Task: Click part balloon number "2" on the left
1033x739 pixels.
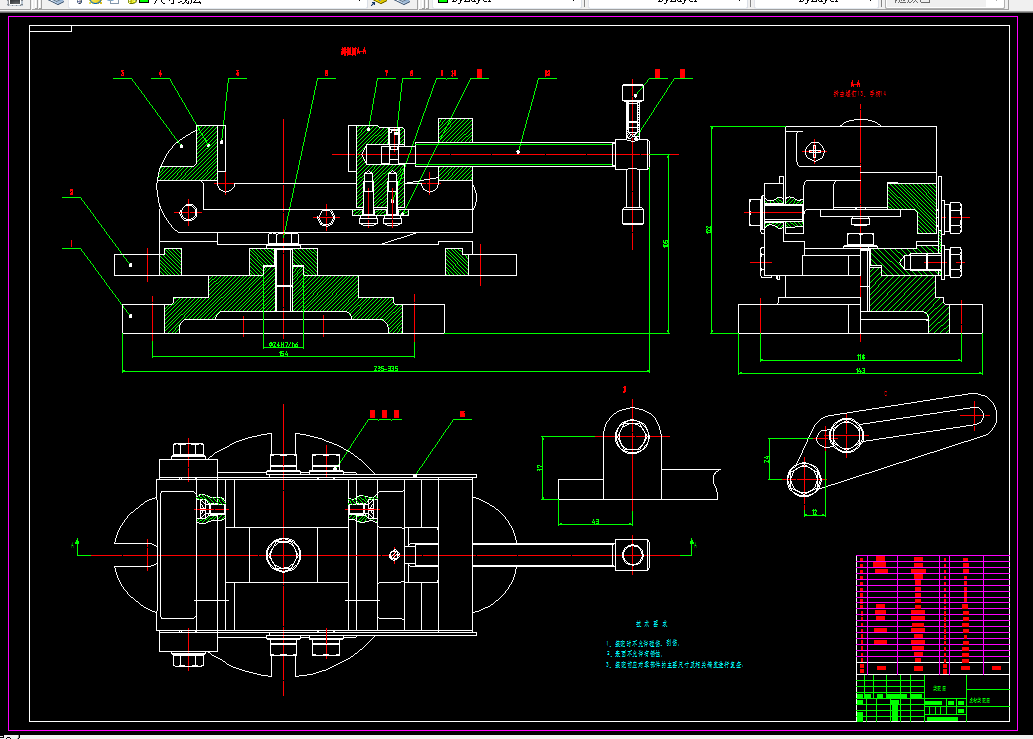Action: [x=71, y=192]
